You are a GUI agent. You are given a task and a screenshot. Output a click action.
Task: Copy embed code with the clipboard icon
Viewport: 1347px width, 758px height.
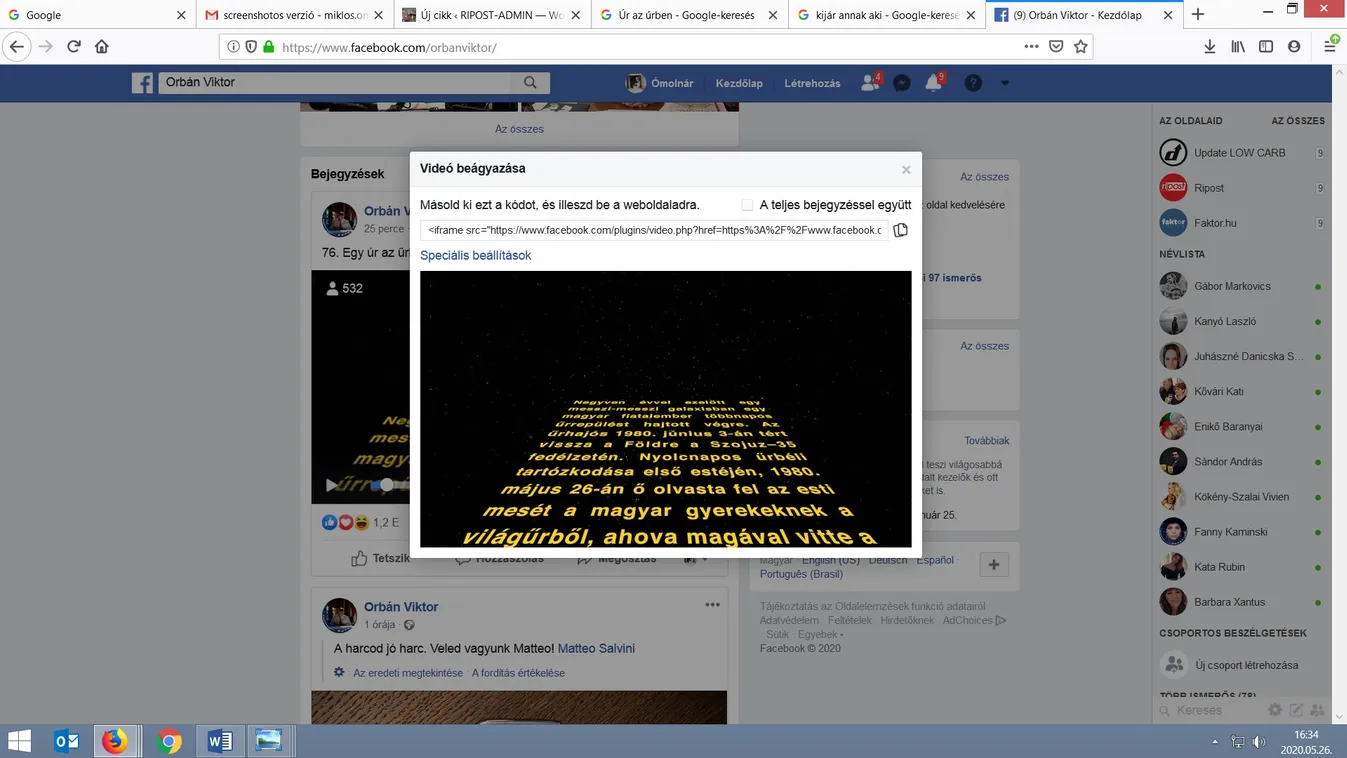[900, 230]
